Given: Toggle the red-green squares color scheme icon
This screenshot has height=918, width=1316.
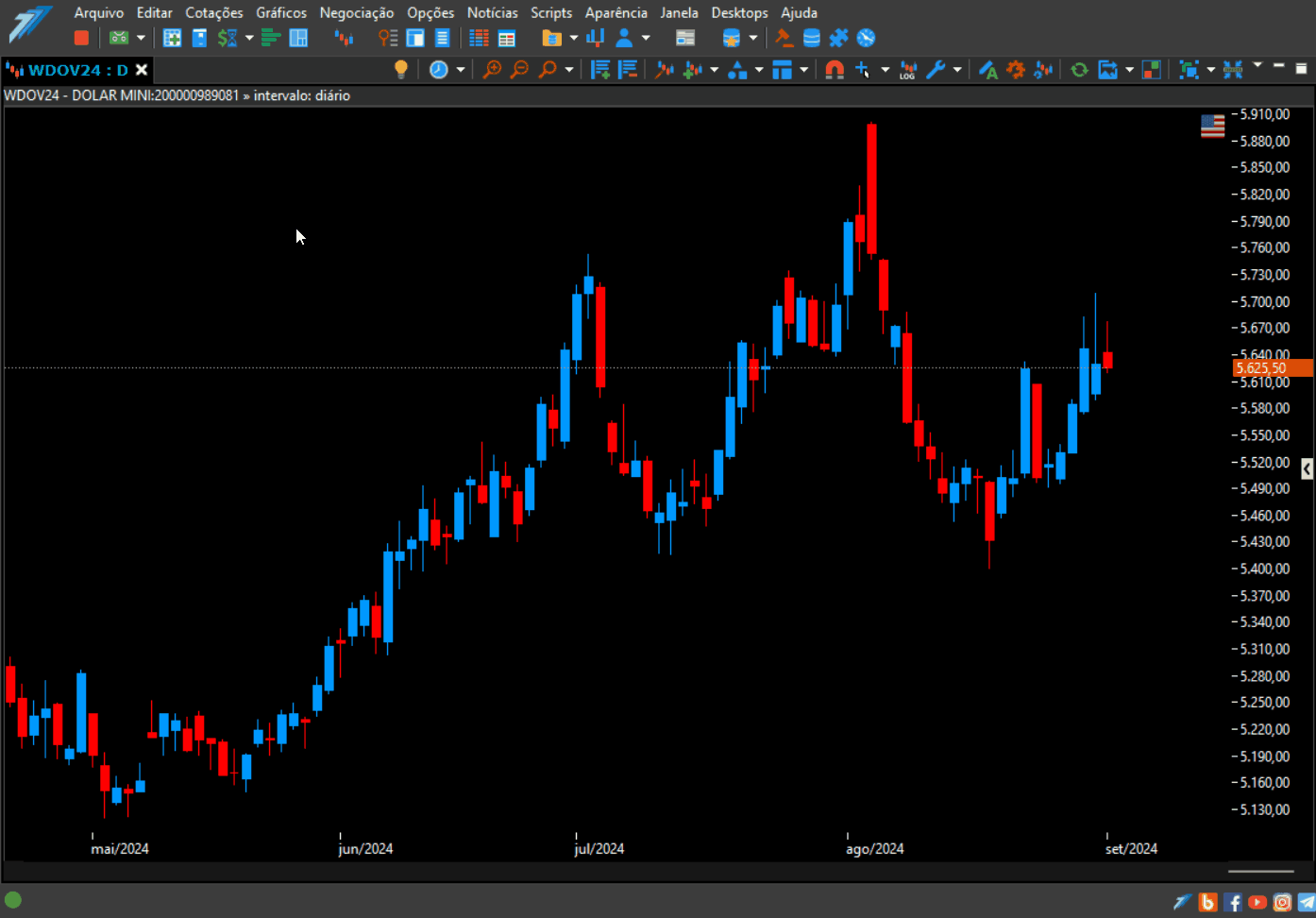Looking at the screenshot, I should point(1152,70).
